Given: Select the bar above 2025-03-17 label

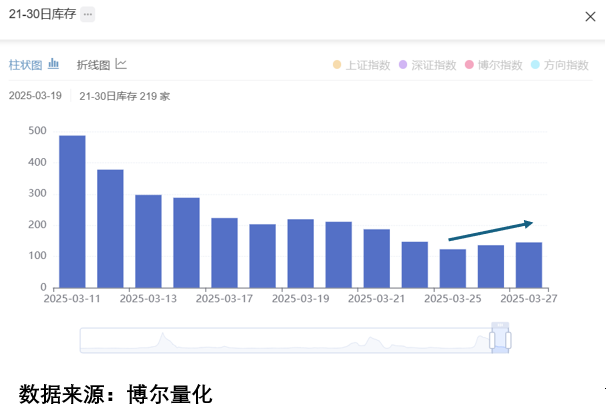Looking at the screenshot, I should 224,253.
